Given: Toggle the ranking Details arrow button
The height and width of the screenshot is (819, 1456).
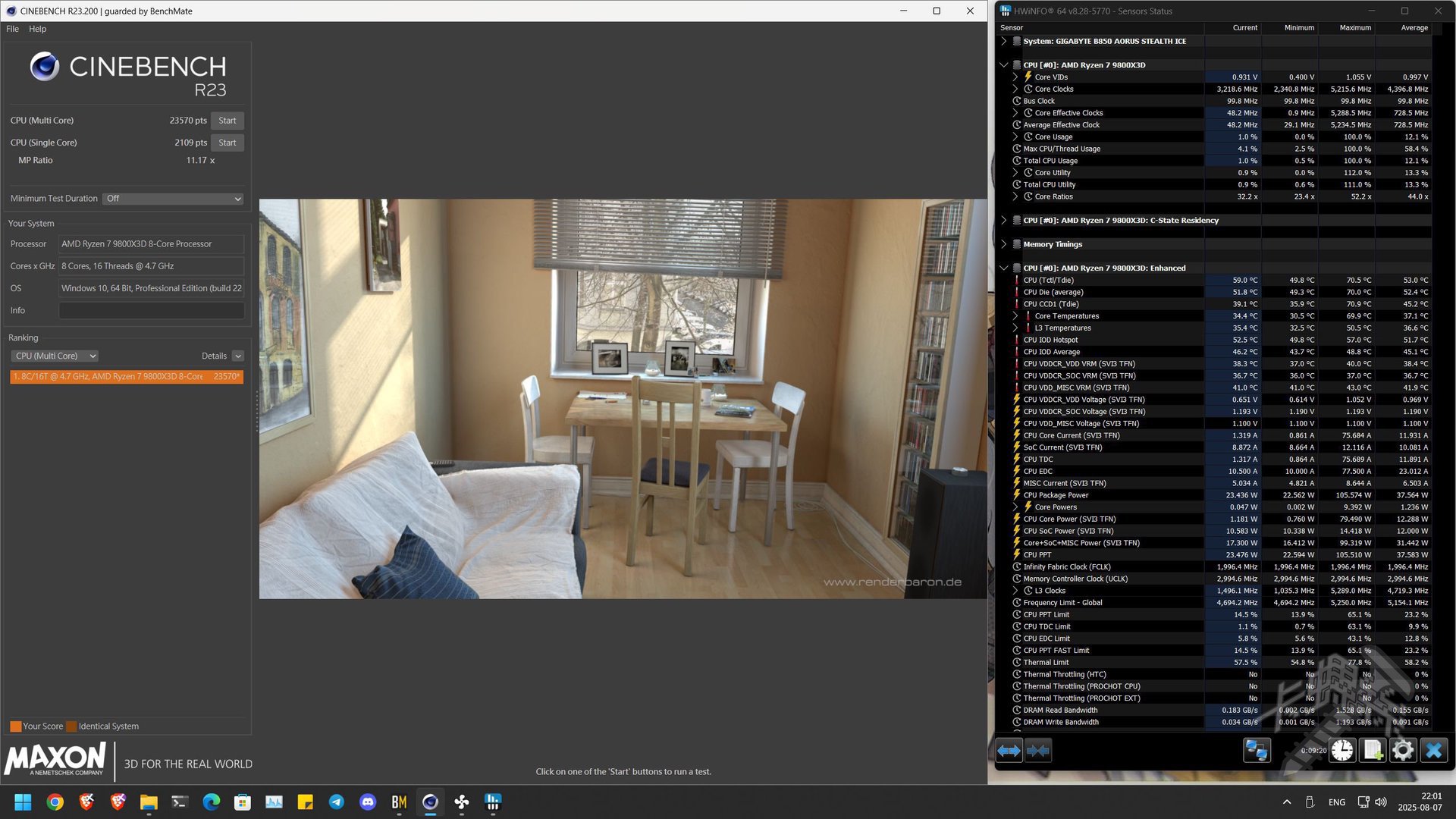Looking at the screenshot, I should (x=238, y=356).
